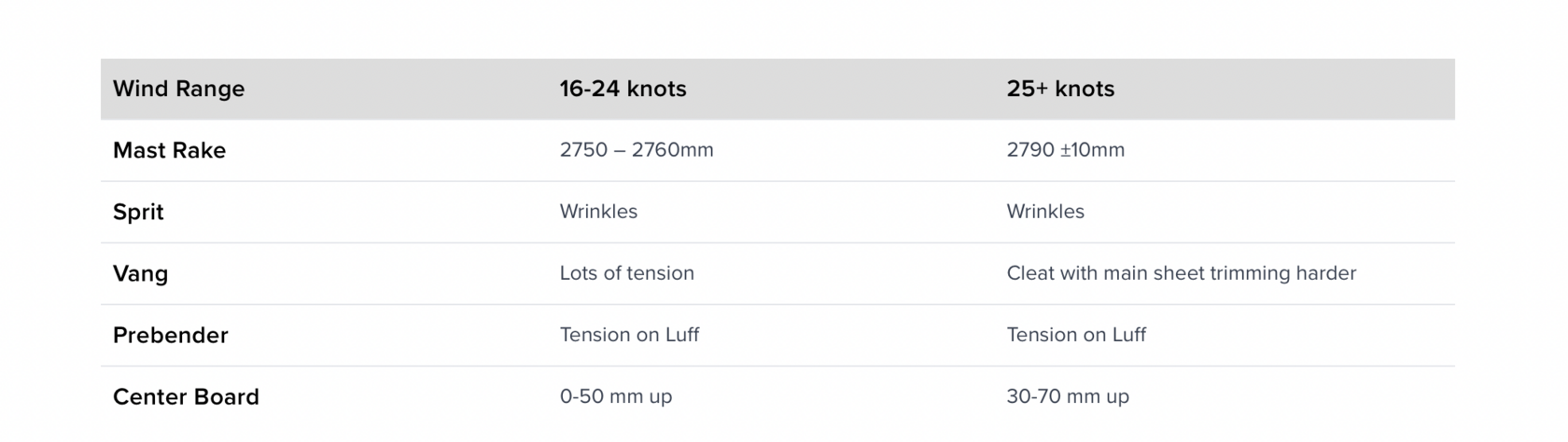The height and width of the screenshot is (442, 1568).
Task: Click Tension on Luff under 16-24 knots
Action: [x=629, y=335]
